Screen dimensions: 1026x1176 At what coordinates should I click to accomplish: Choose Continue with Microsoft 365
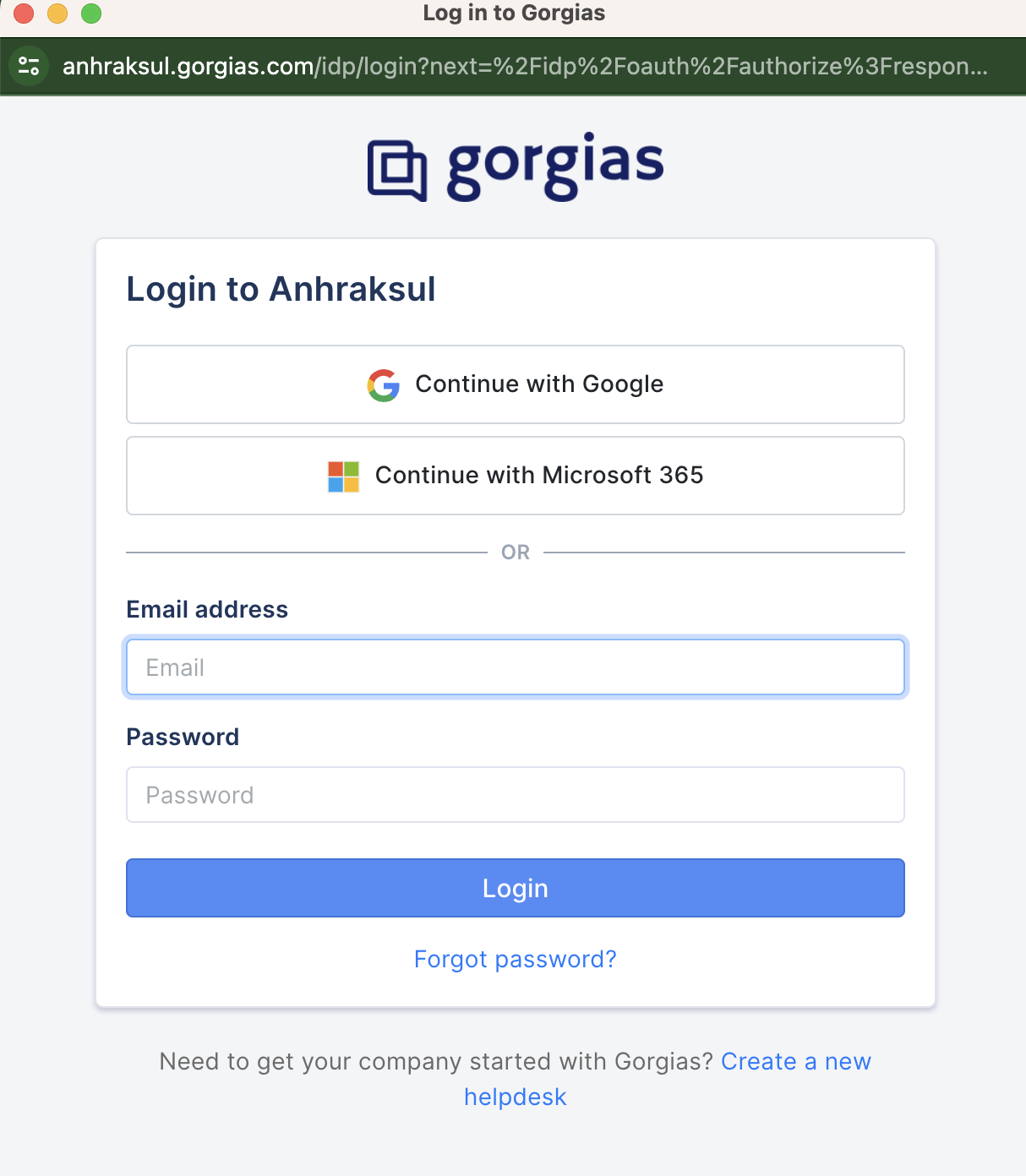(516, 476)
